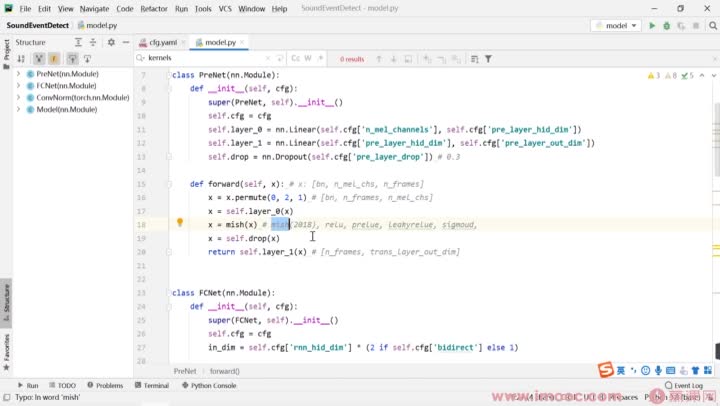Viewport: 720px width, 406px height.
Task: Open the 'Select all occurrences' search toolbar icon
Action: pyautogui.click(x=456, y=59)
